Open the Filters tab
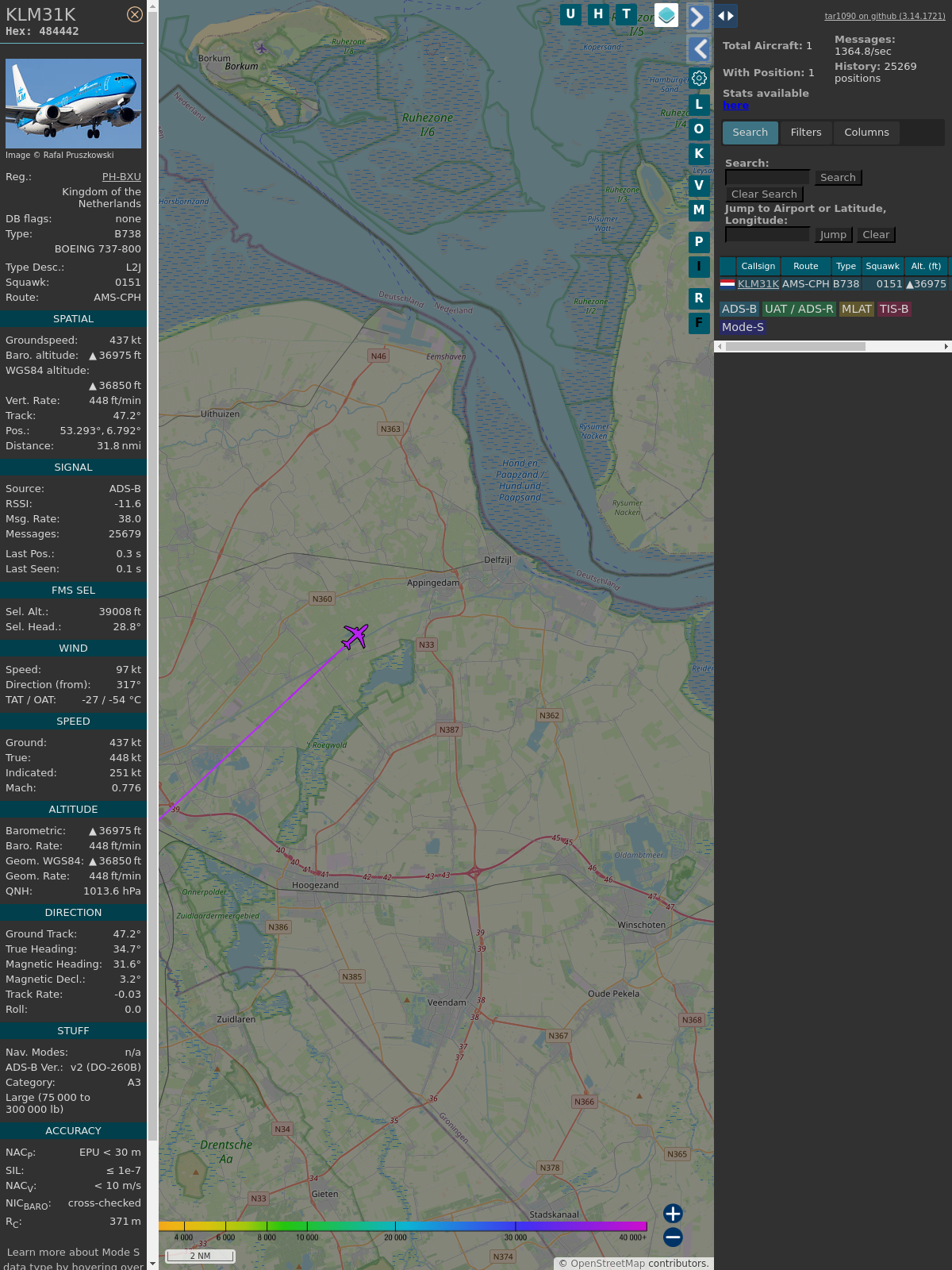Viewport: 952px width, 1270px height. pos(806,133)
